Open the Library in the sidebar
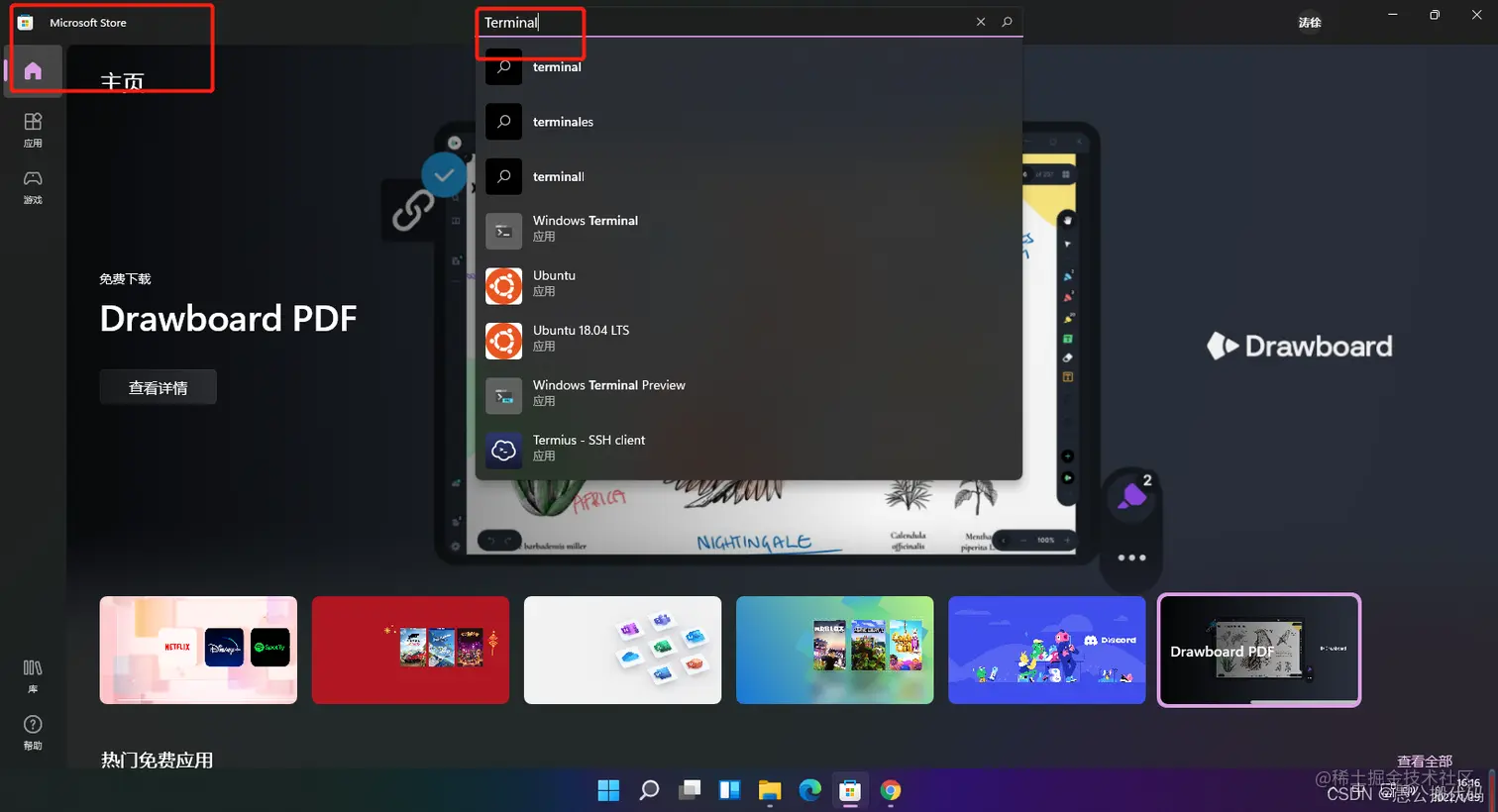This screenshot has width=1498, height=812. pos(33,675)
